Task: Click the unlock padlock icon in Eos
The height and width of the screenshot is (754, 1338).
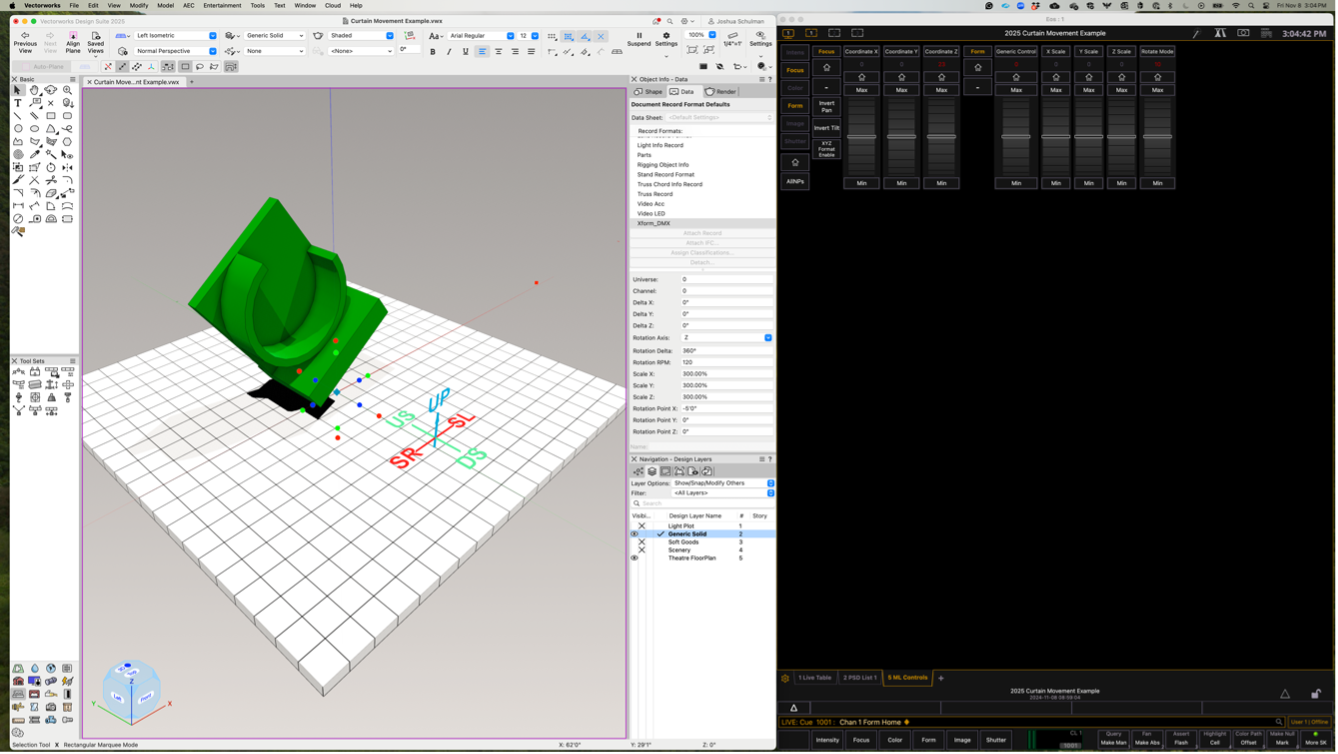Action: (1316, 694)
